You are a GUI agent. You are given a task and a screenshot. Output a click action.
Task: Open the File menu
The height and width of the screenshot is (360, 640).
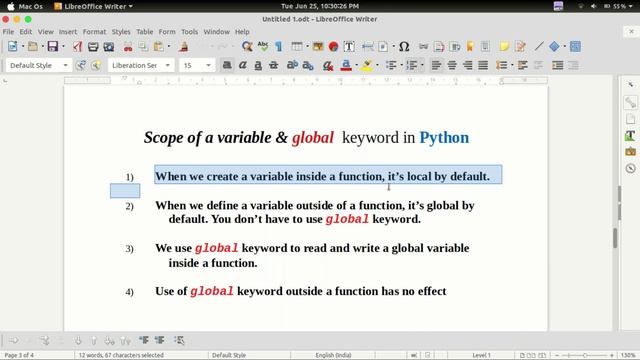8,31
